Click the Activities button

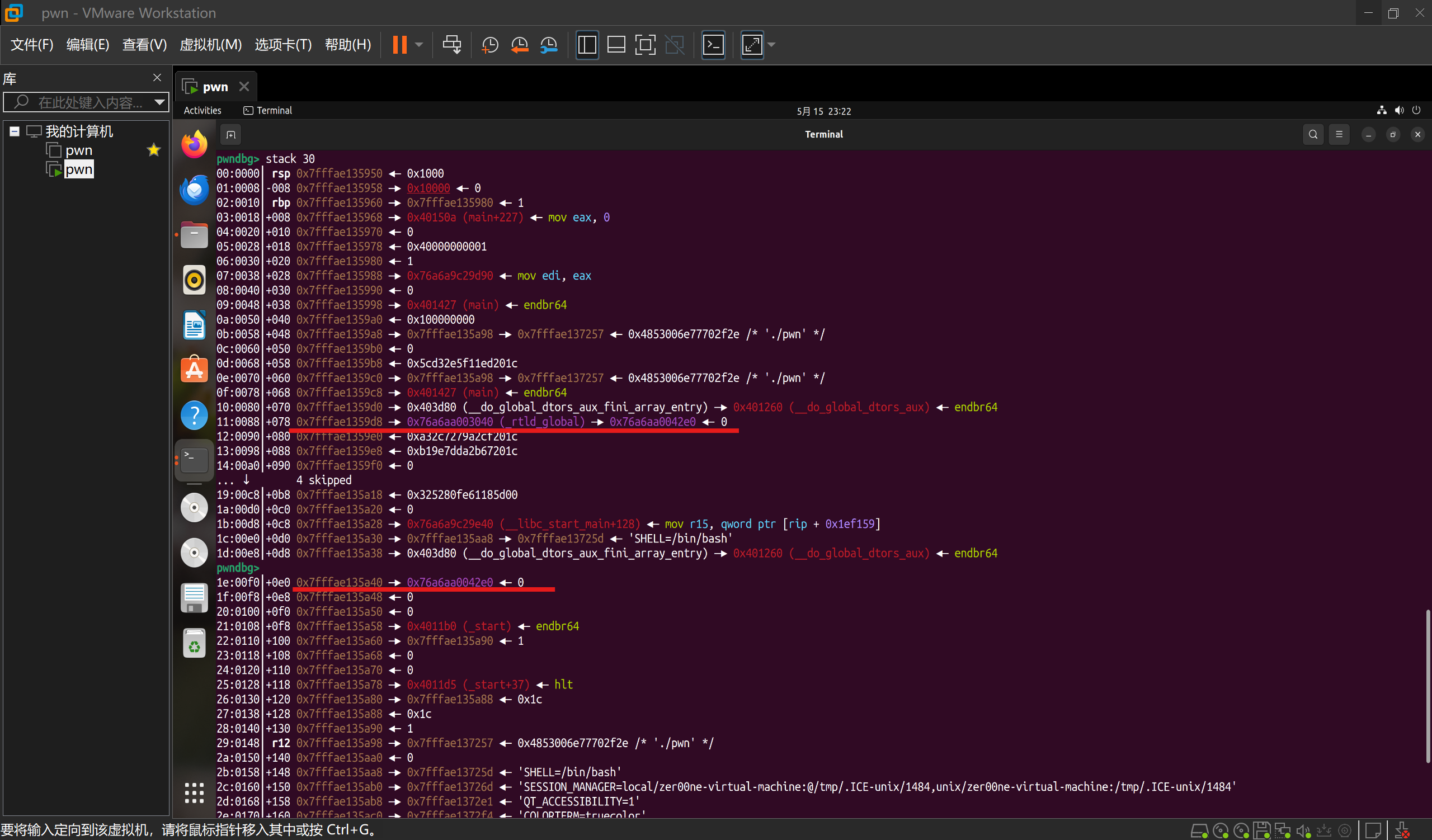pos(202,111)
